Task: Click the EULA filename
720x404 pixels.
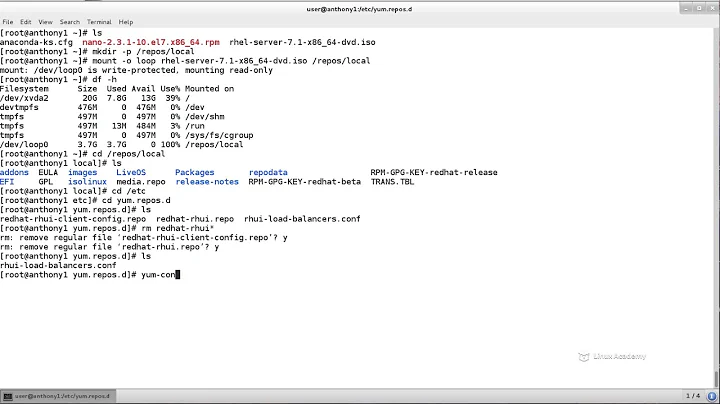Action: pyautogui.click(x=48, y=173)
